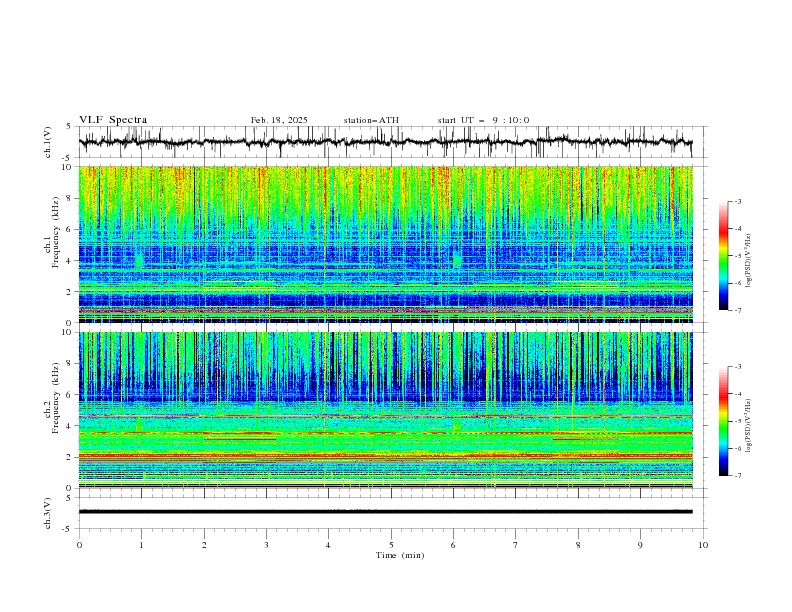Click the "ch.3(V)" waveform axis label
Screen dimensions: 792x612
coord(48,513)
